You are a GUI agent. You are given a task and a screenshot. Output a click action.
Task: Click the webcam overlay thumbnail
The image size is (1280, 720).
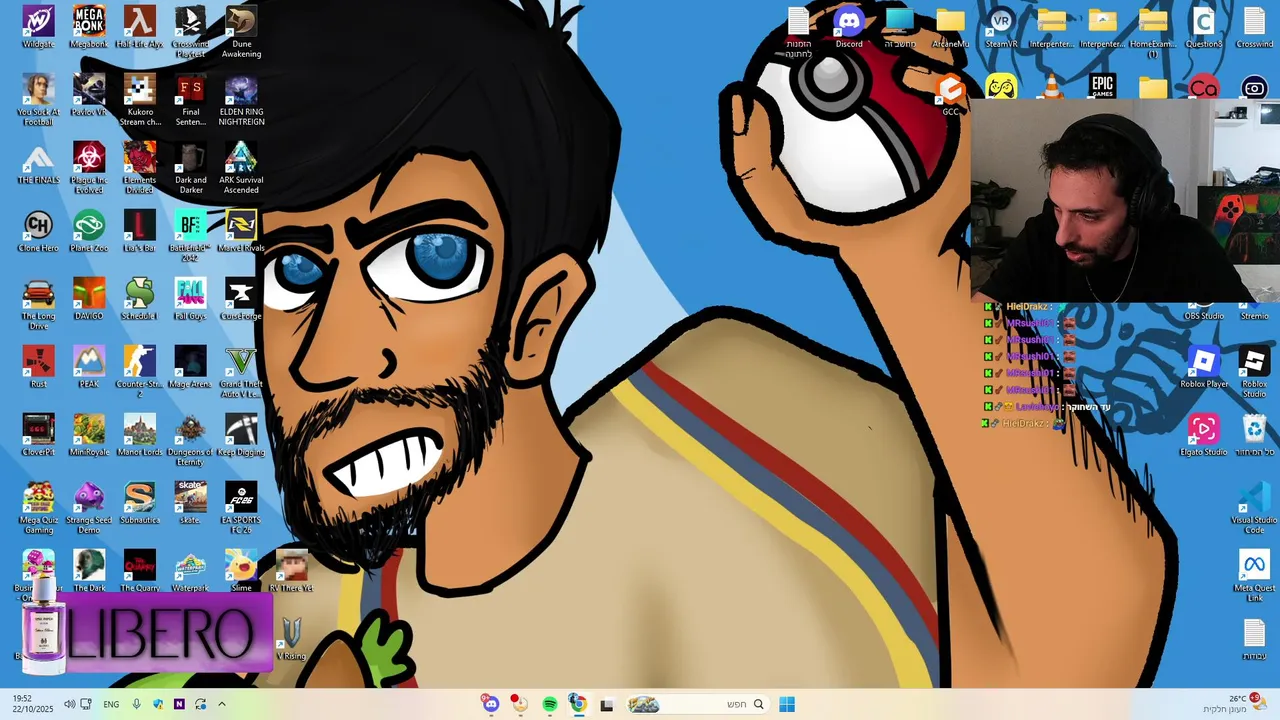[1125, 201]
